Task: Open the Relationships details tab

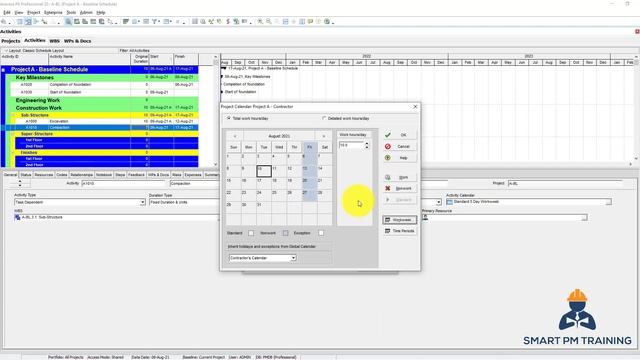Action: [x=82, y=175]
